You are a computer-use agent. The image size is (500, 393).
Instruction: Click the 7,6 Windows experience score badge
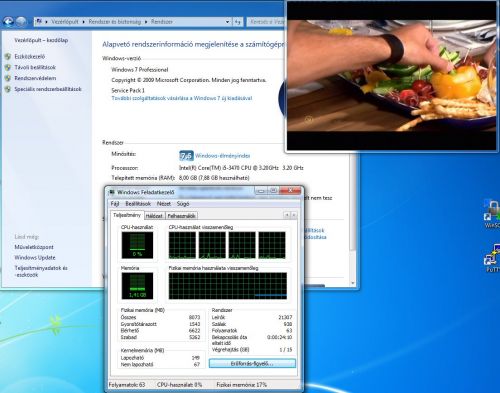point(186,156)
